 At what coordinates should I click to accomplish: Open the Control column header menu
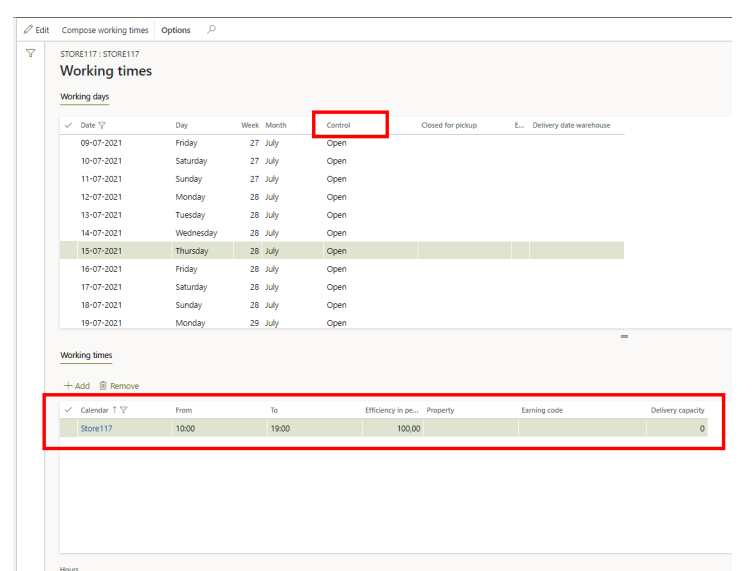click(338, 126)
